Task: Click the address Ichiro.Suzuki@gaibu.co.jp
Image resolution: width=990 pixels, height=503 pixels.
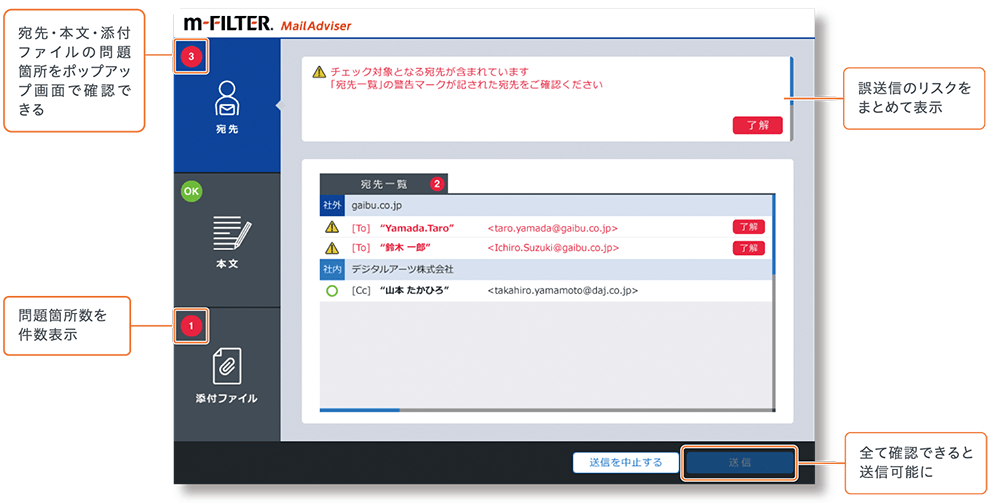Action: pos(554,248)
